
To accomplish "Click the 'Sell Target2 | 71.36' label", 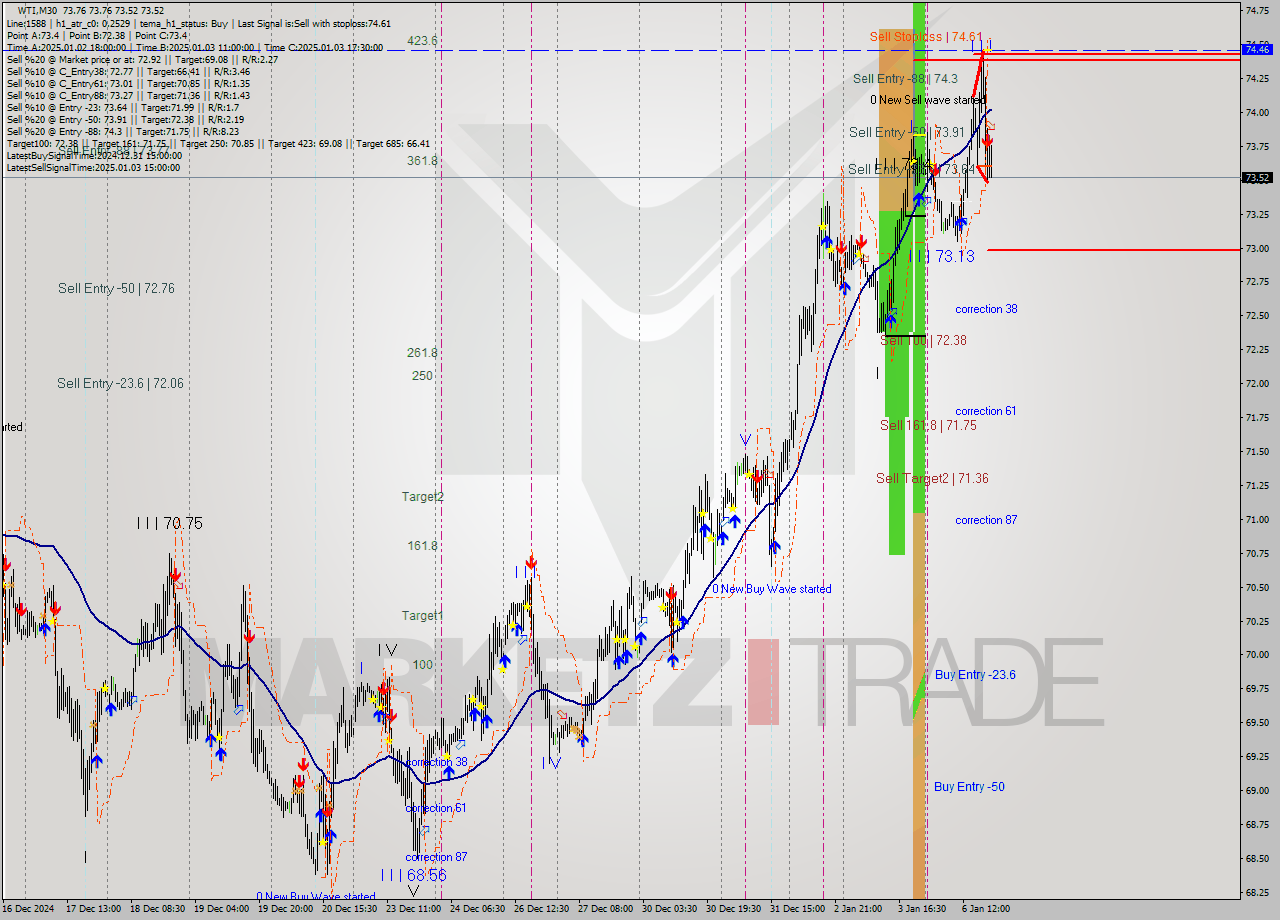I will (932, 478).
